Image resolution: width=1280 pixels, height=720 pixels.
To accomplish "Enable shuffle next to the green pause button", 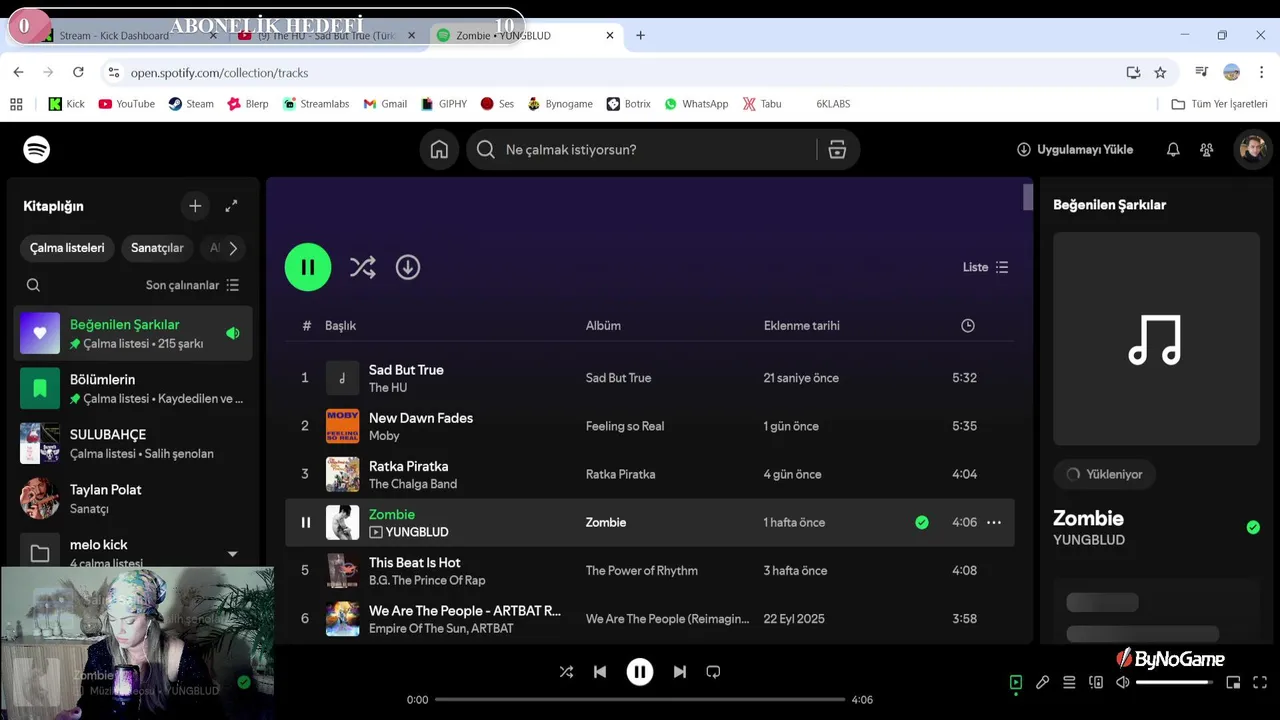I will coord(362,267).
